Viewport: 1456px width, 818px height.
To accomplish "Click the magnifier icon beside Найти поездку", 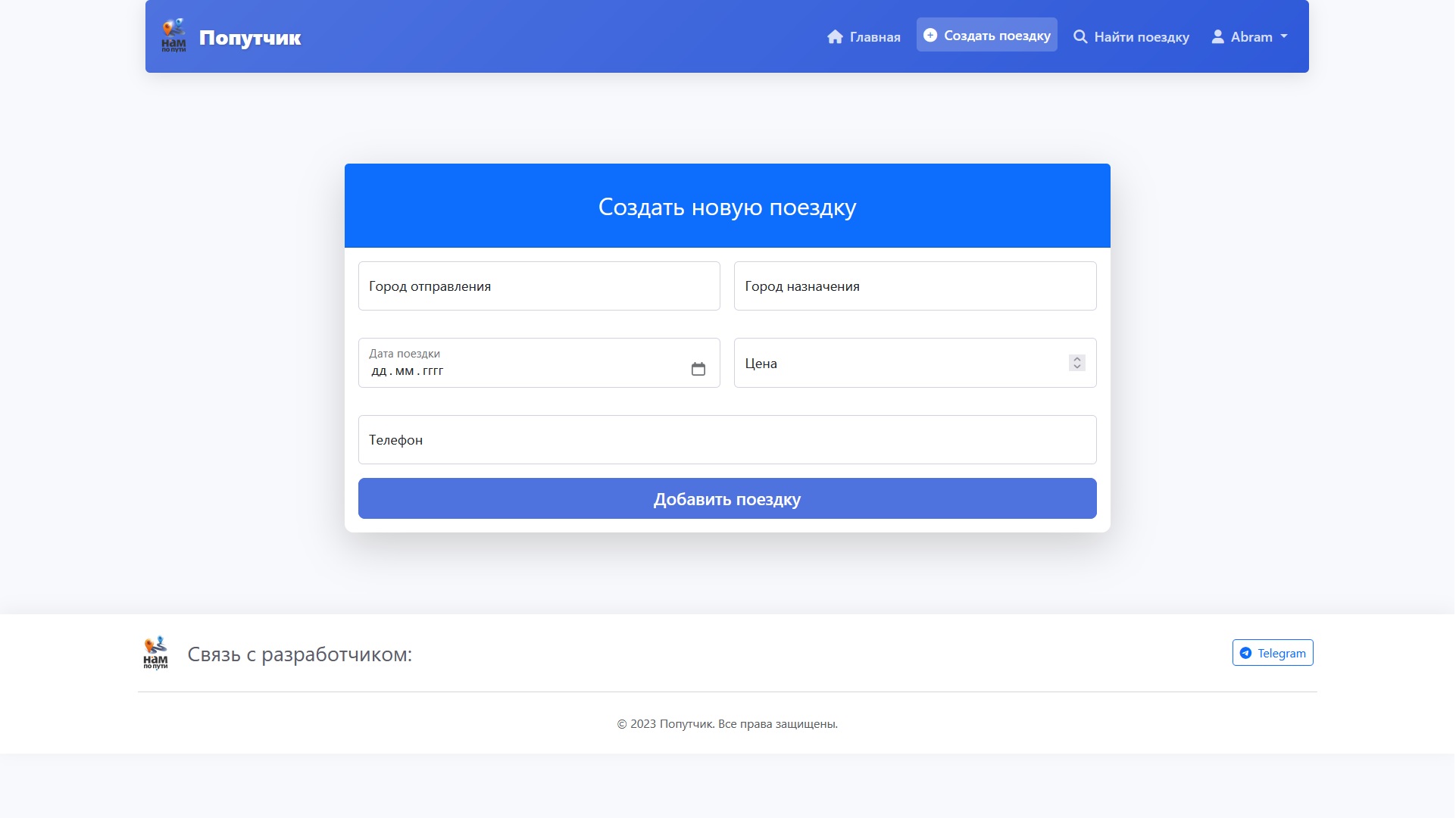I will [1080, 37].
